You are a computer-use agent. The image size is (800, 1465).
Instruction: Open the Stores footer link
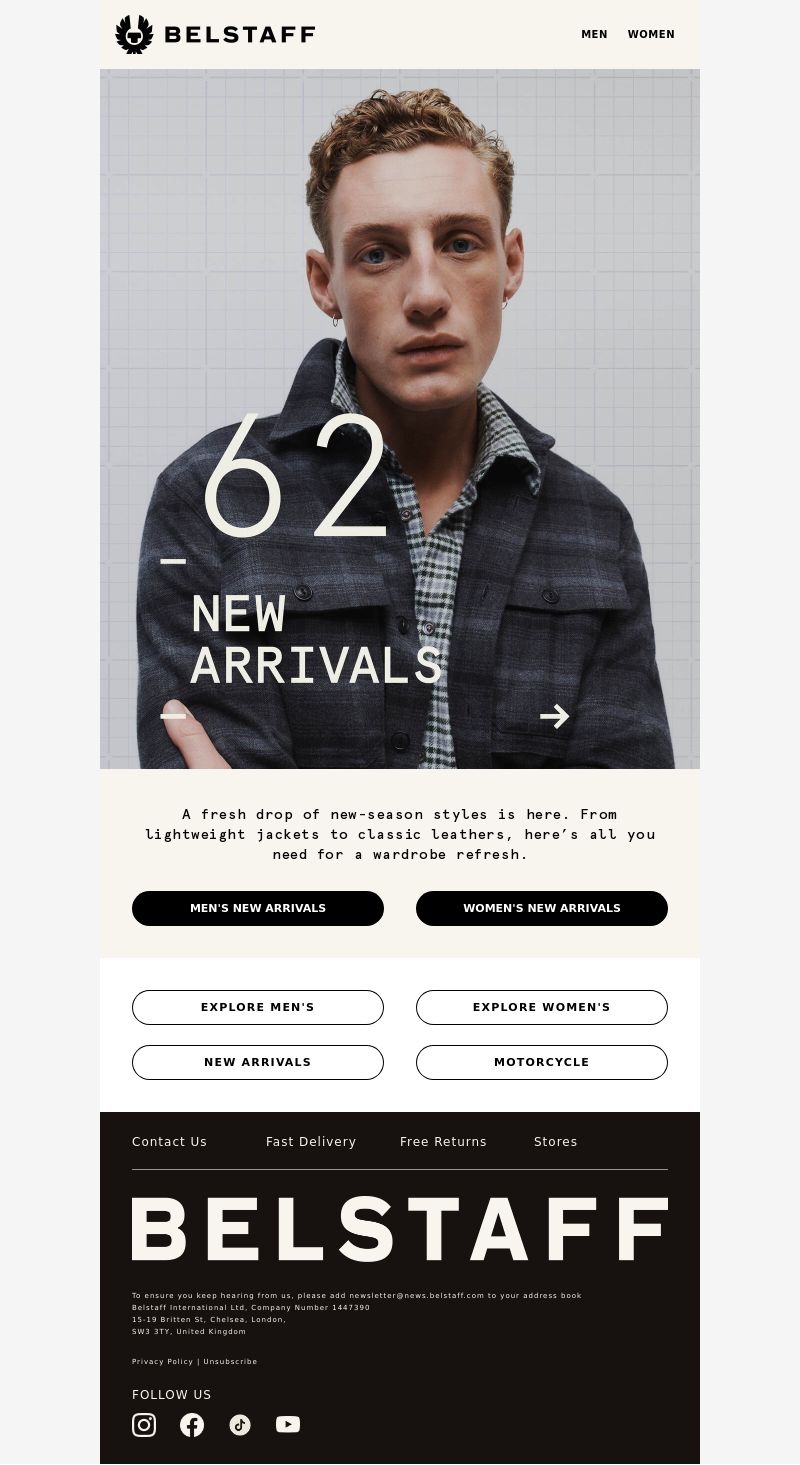(555, 1142)
